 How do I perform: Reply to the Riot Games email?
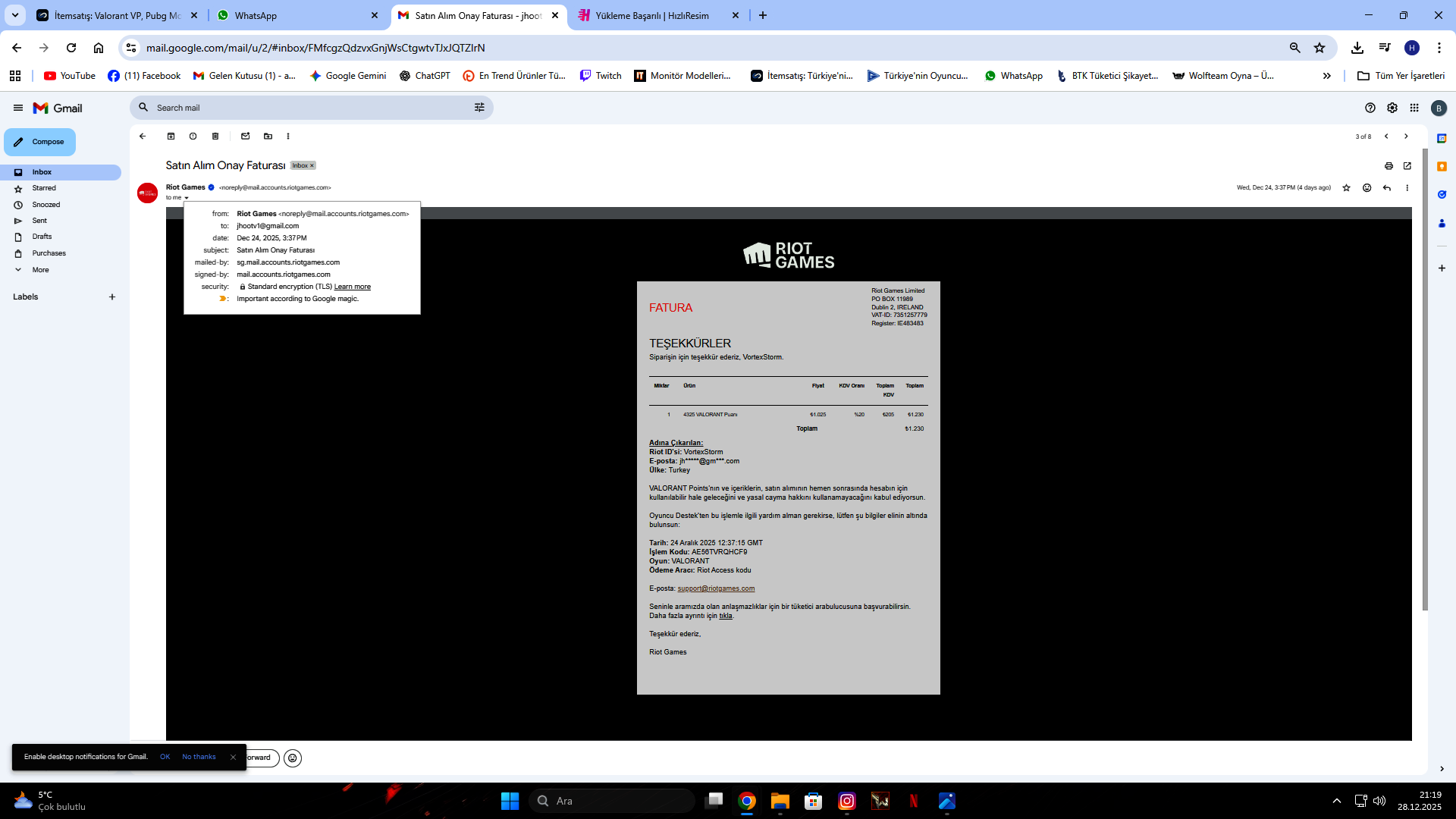pyautogui.click(x=1387, y=188)
